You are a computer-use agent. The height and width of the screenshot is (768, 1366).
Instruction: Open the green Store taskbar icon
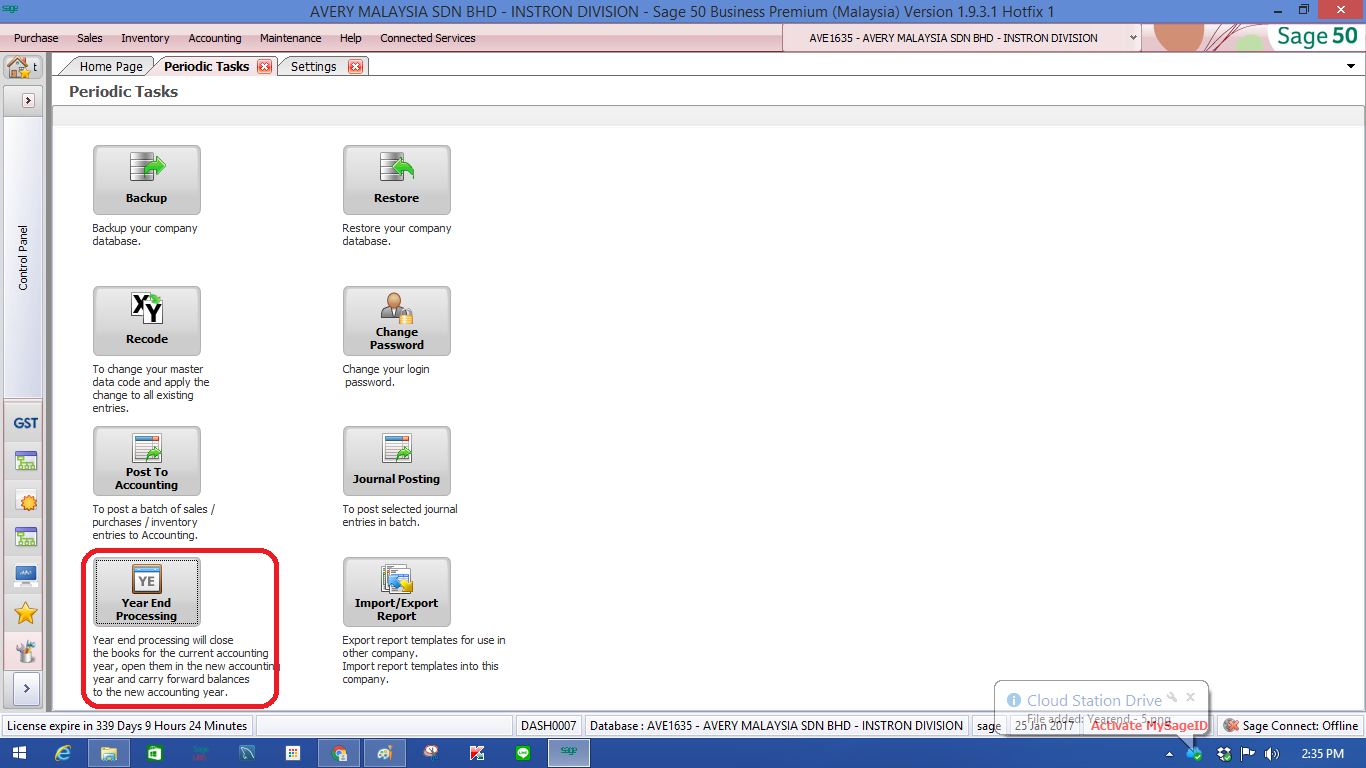(155, 753)
